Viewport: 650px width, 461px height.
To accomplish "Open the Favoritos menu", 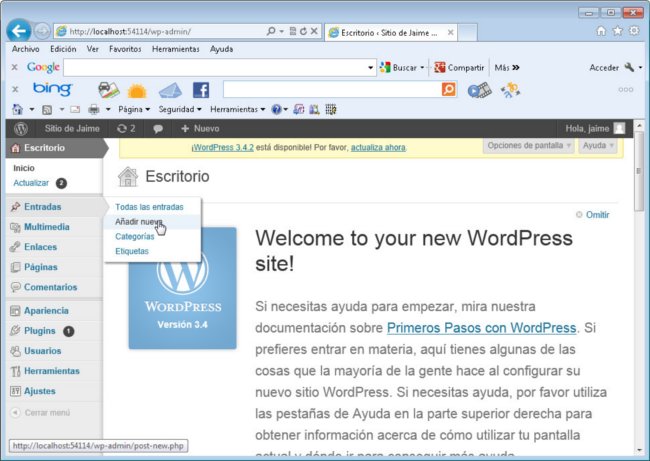I will [x=125, y=49].
